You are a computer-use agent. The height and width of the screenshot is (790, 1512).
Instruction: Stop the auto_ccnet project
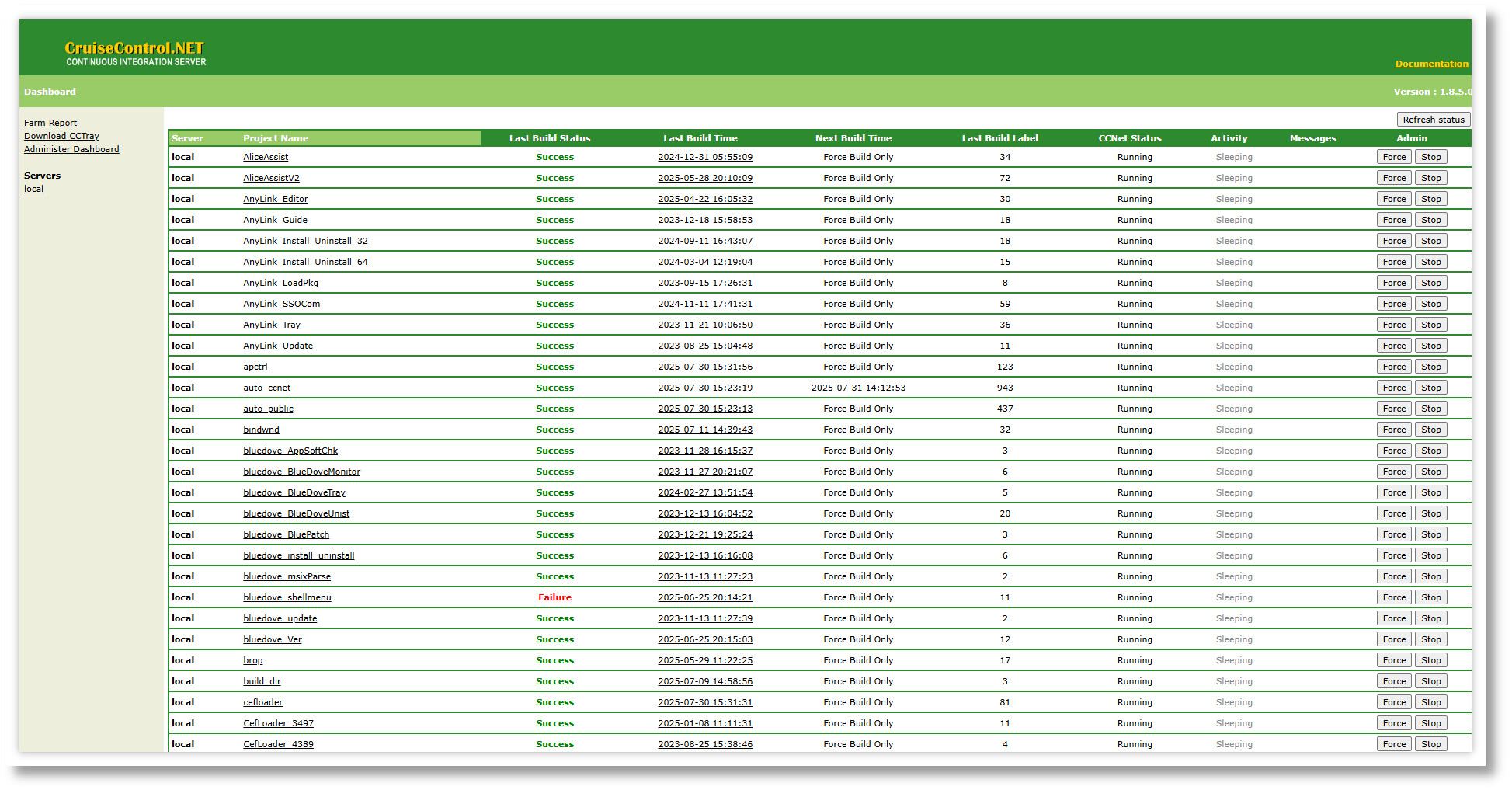1430,388
